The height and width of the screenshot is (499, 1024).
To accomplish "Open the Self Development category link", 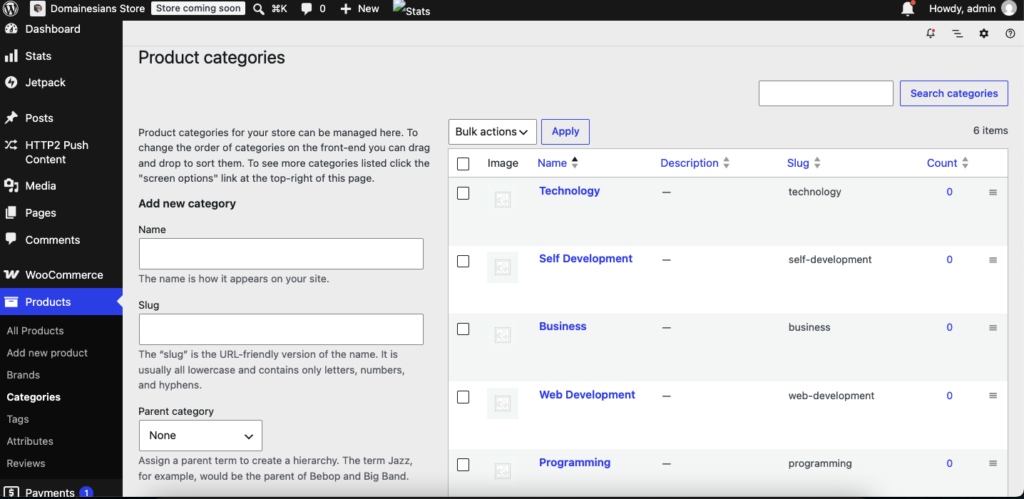I will pyautogui.click(x=586, y=259).
